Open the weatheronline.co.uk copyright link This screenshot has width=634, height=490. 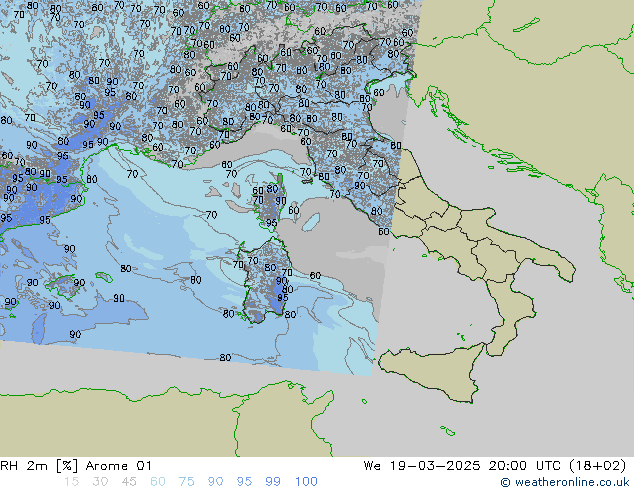tap(565, 482)
